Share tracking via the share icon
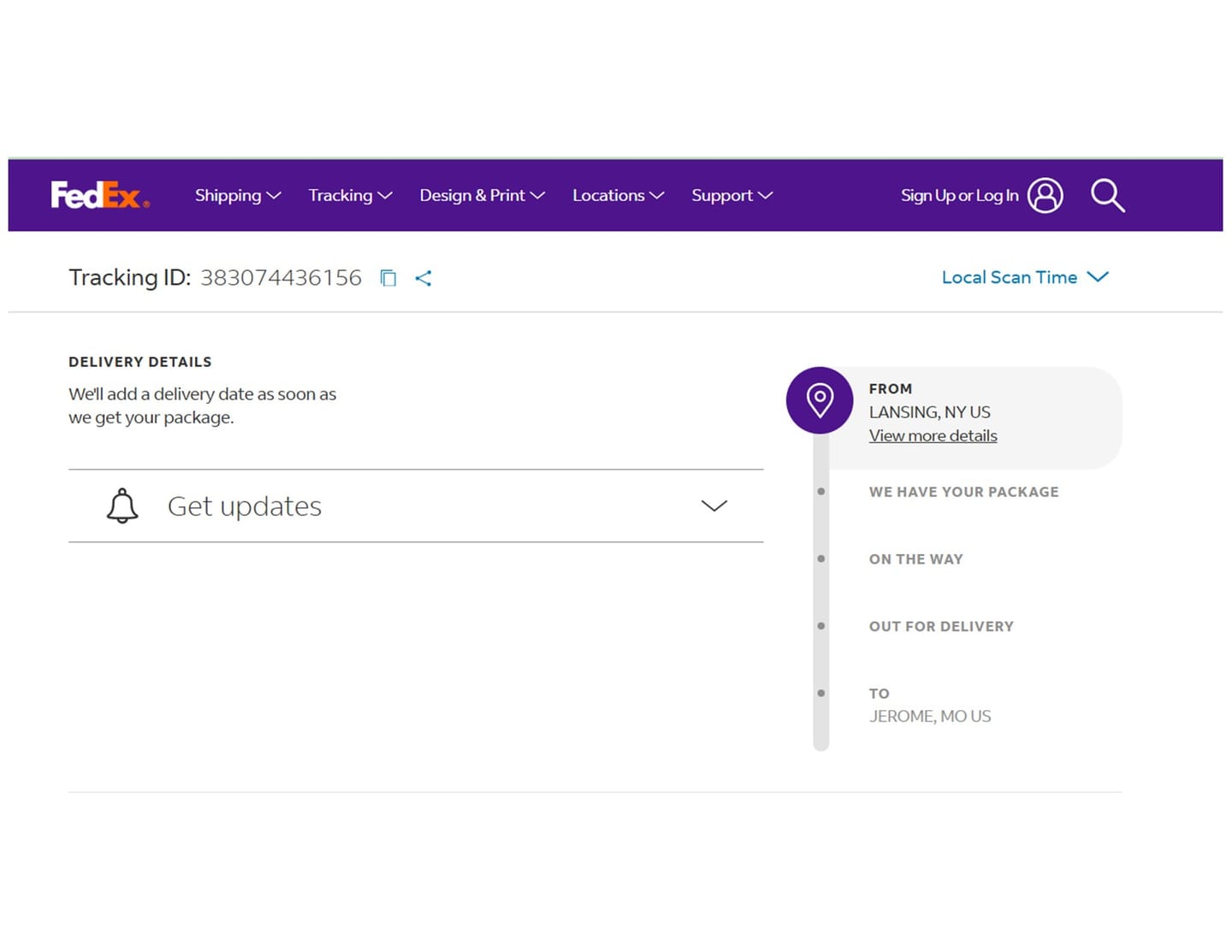 (423, 278)
